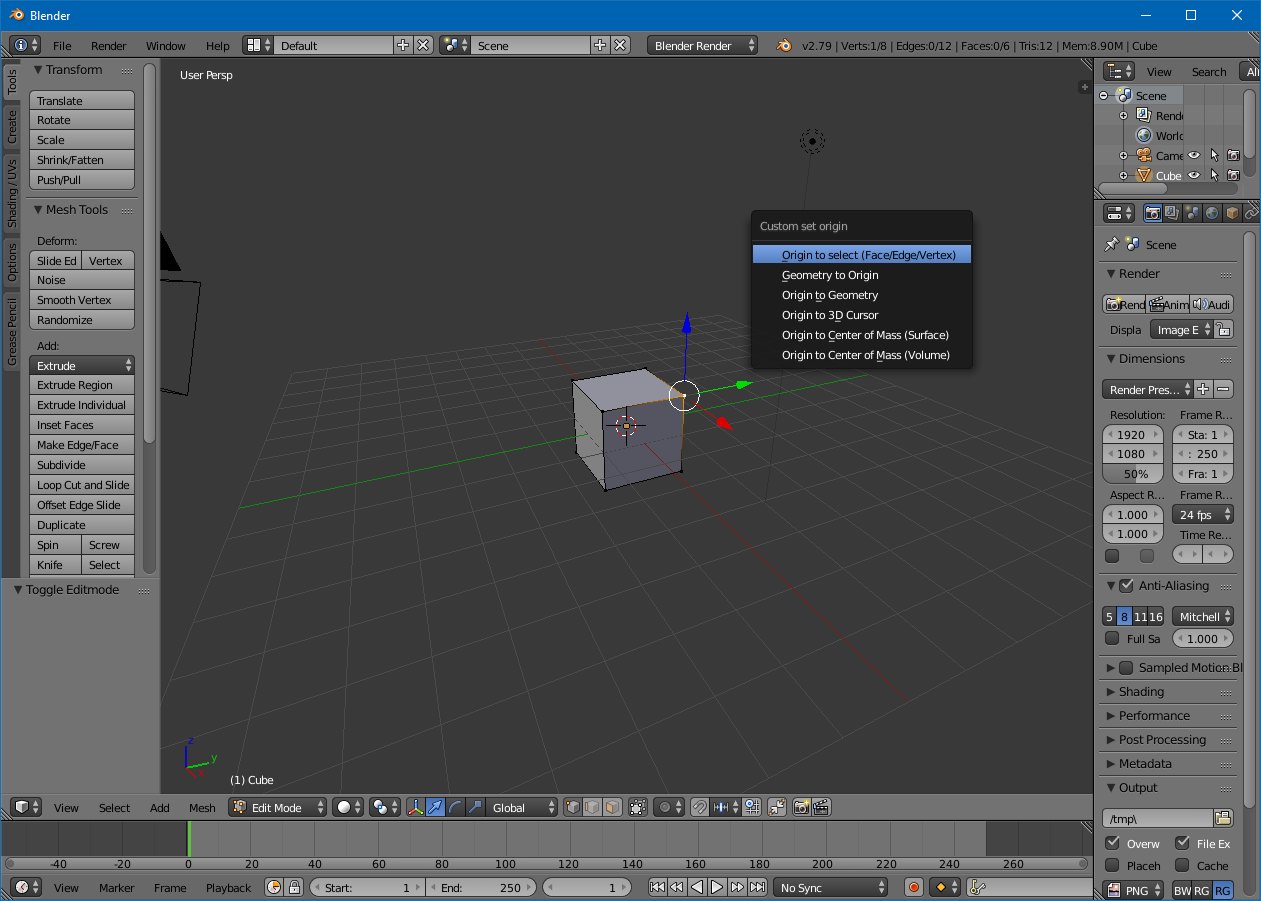Click the edge select mode icon

592,807
